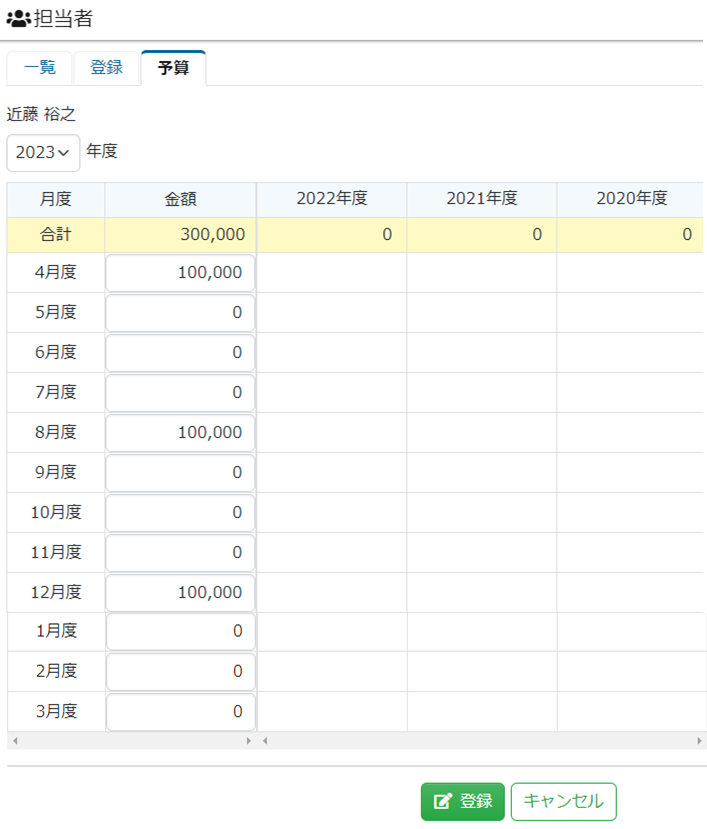
Task: Click the 4月度 row label
Action: tap(56, 273)
